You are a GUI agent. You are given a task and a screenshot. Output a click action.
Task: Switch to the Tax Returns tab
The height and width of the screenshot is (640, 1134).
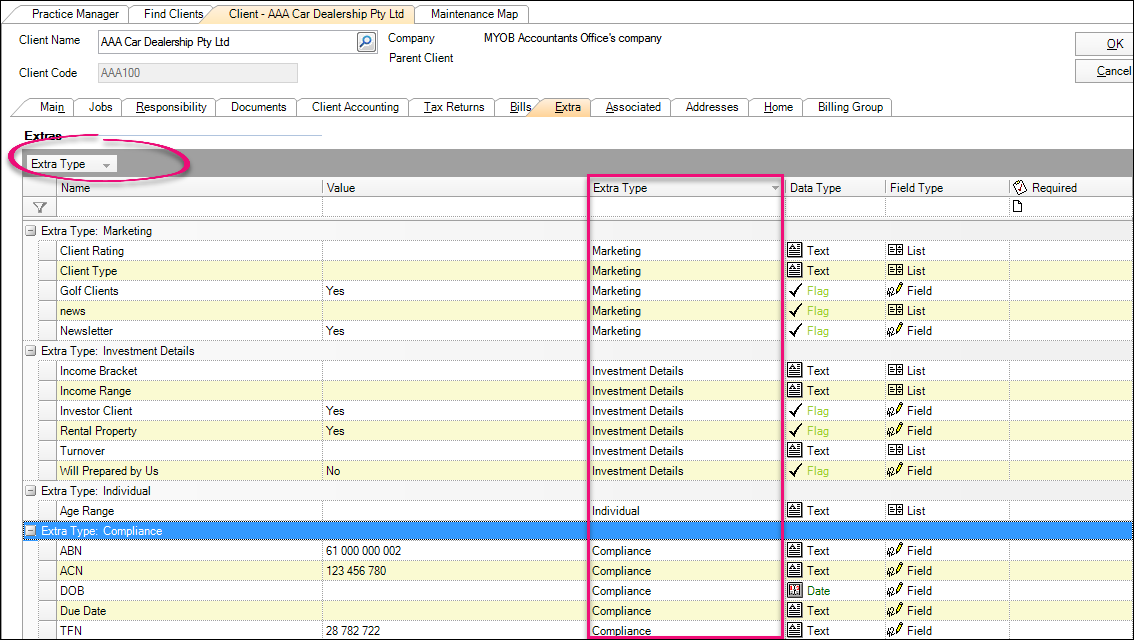click(453, 107)
